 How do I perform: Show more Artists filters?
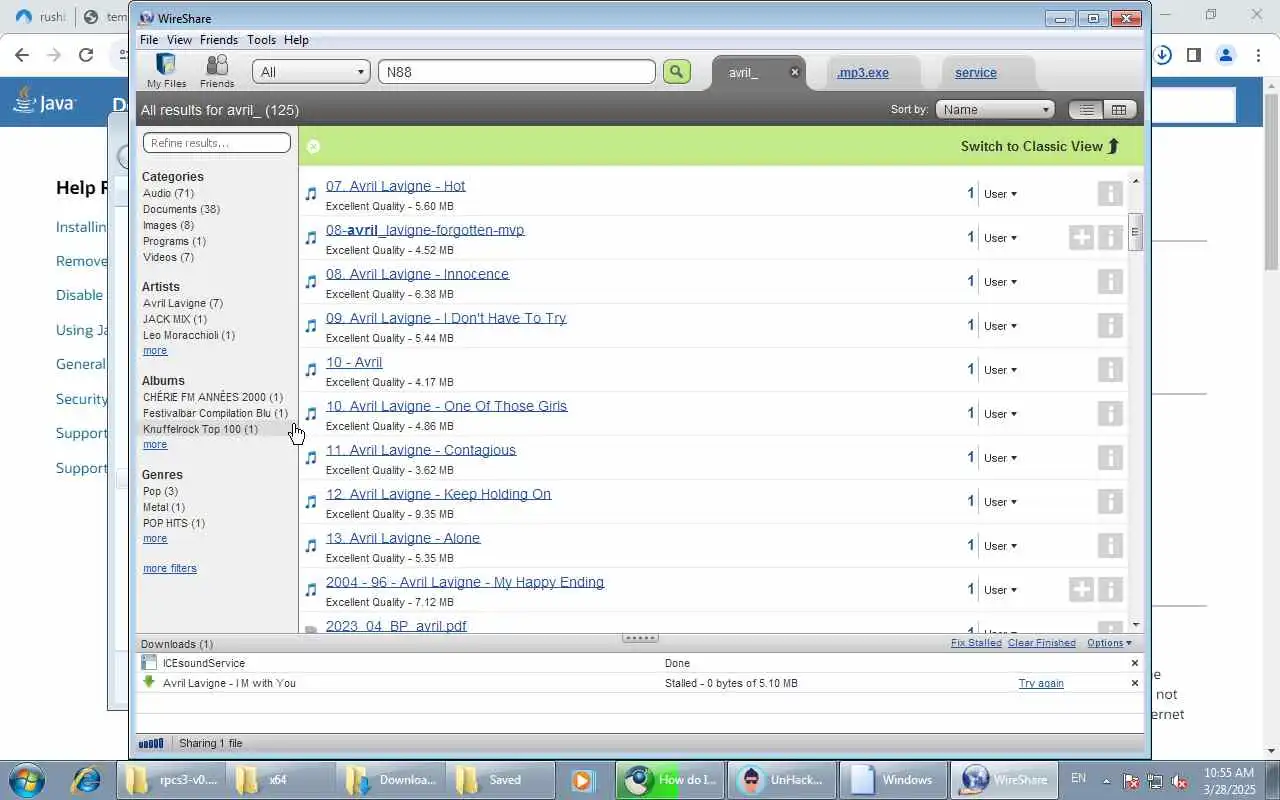point(155,351)
